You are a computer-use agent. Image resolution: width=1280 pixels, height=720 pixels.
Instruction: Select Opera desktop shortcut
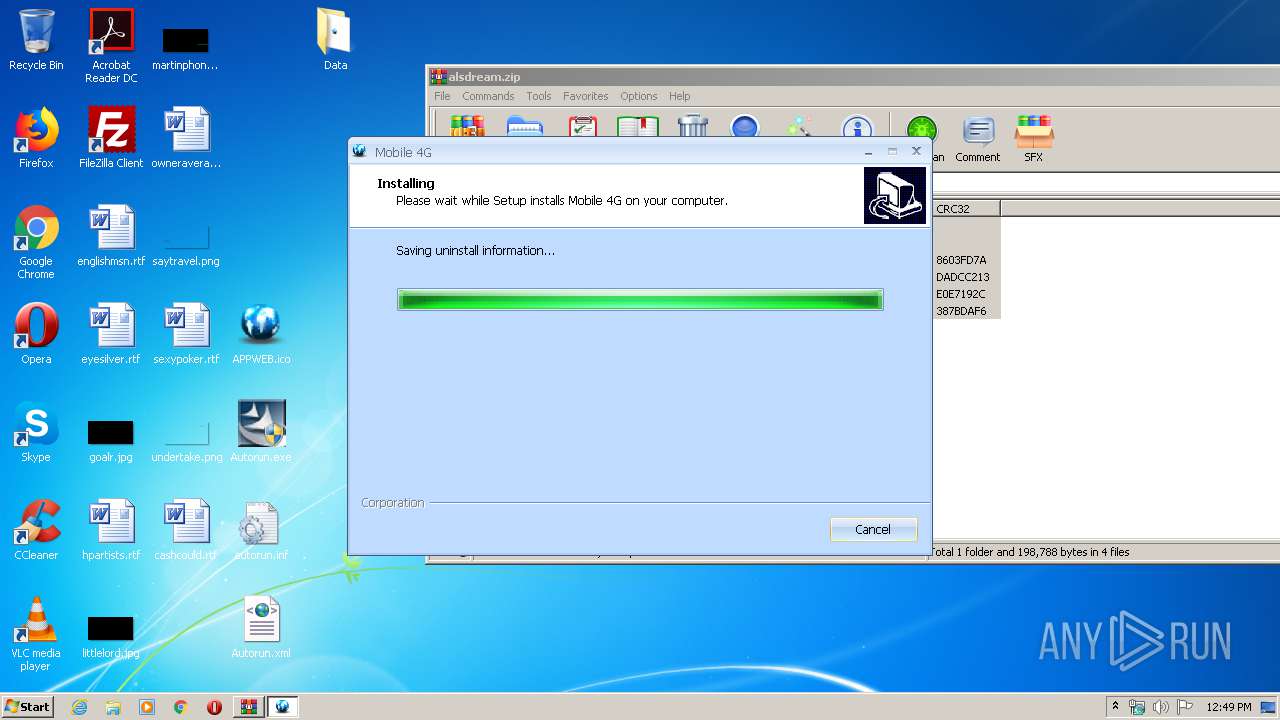click(x=36, y=334)
